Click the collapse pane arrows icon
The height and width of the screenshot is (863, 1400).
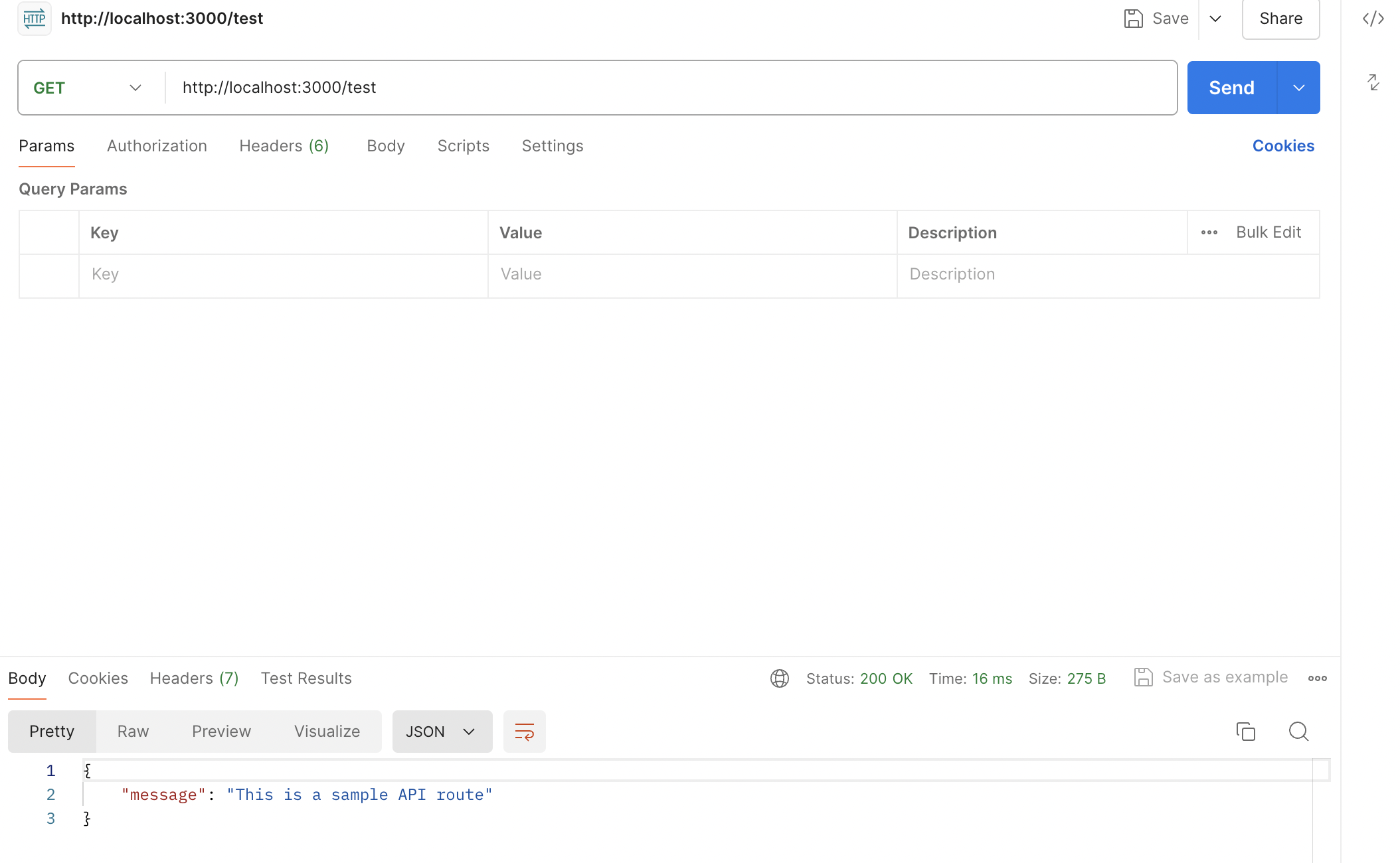[x=1373, y=82]
